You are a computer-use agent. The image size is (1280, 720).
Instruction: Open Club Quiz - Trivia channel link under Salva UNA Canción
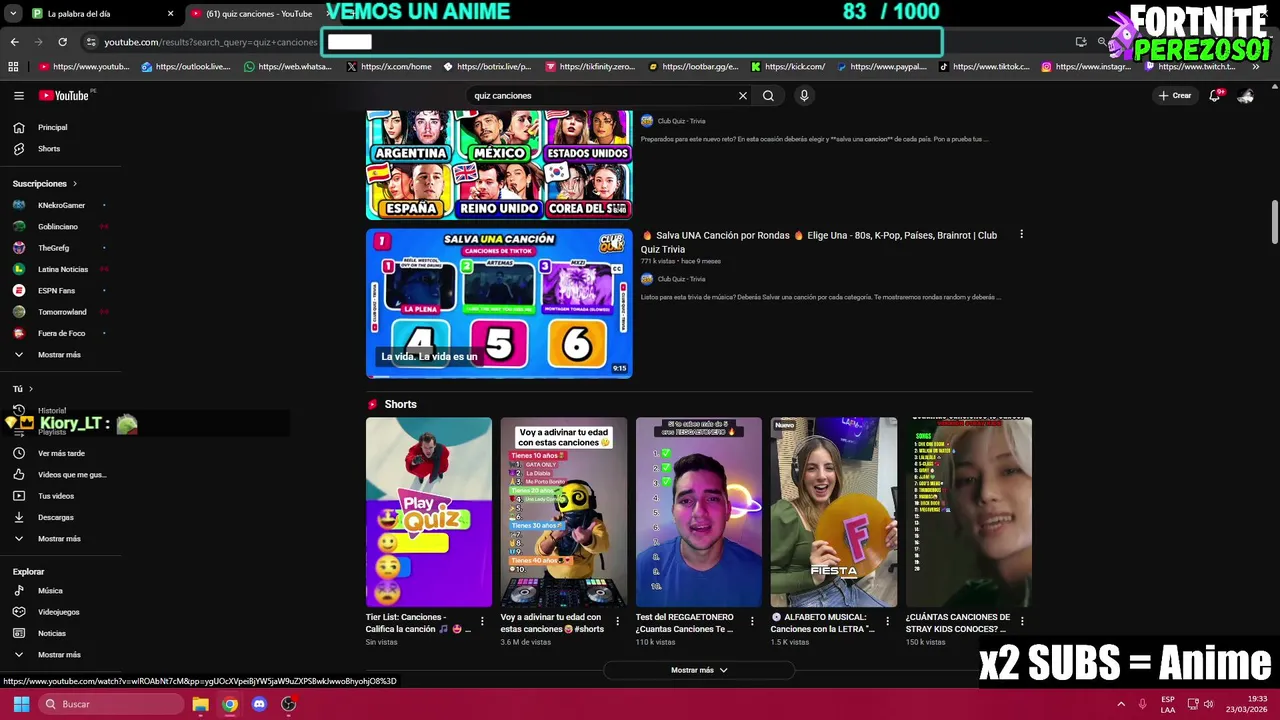click(681, 279)
